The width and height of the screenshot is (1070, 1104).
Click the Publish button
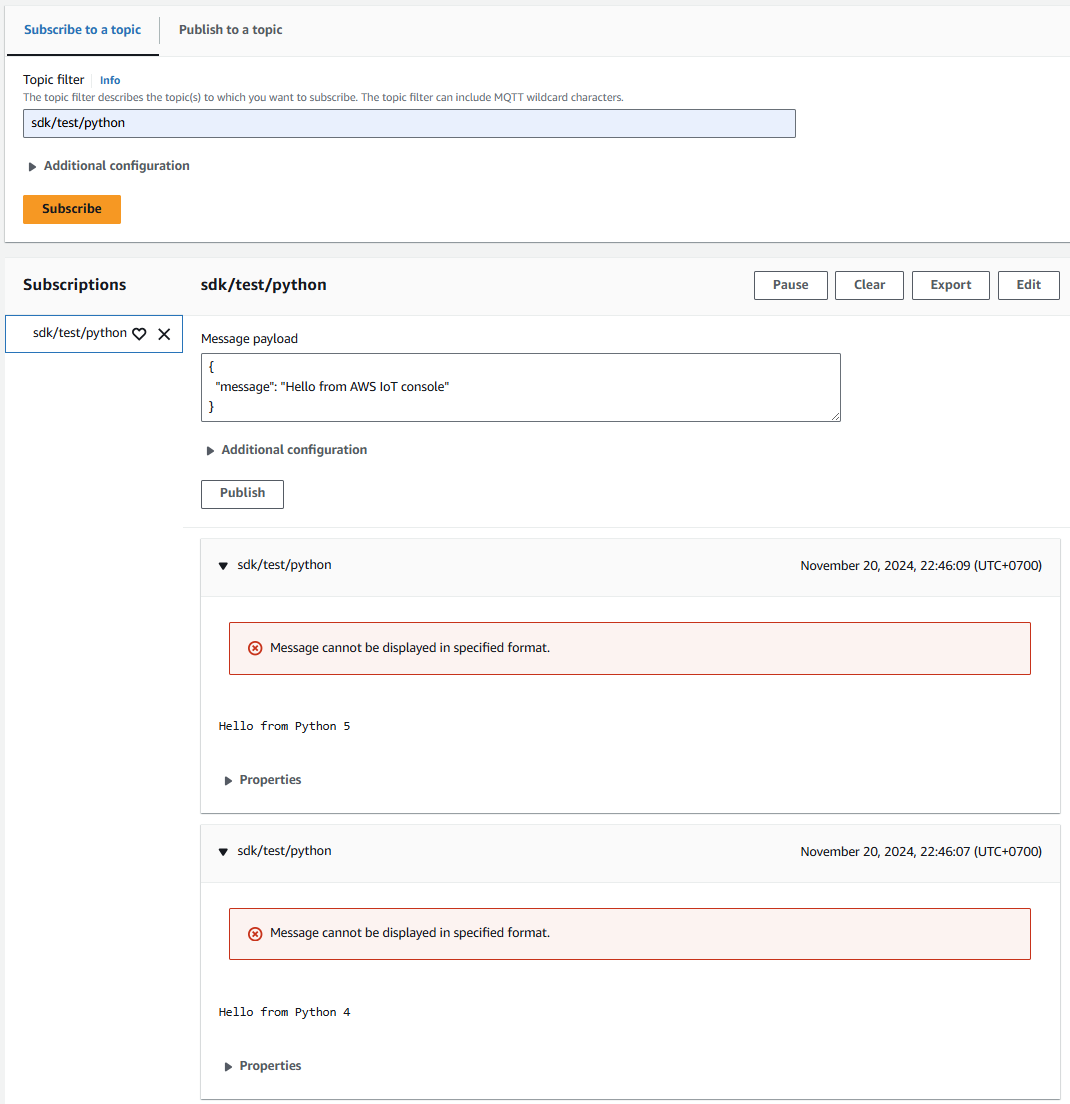[x=242, y=493]
